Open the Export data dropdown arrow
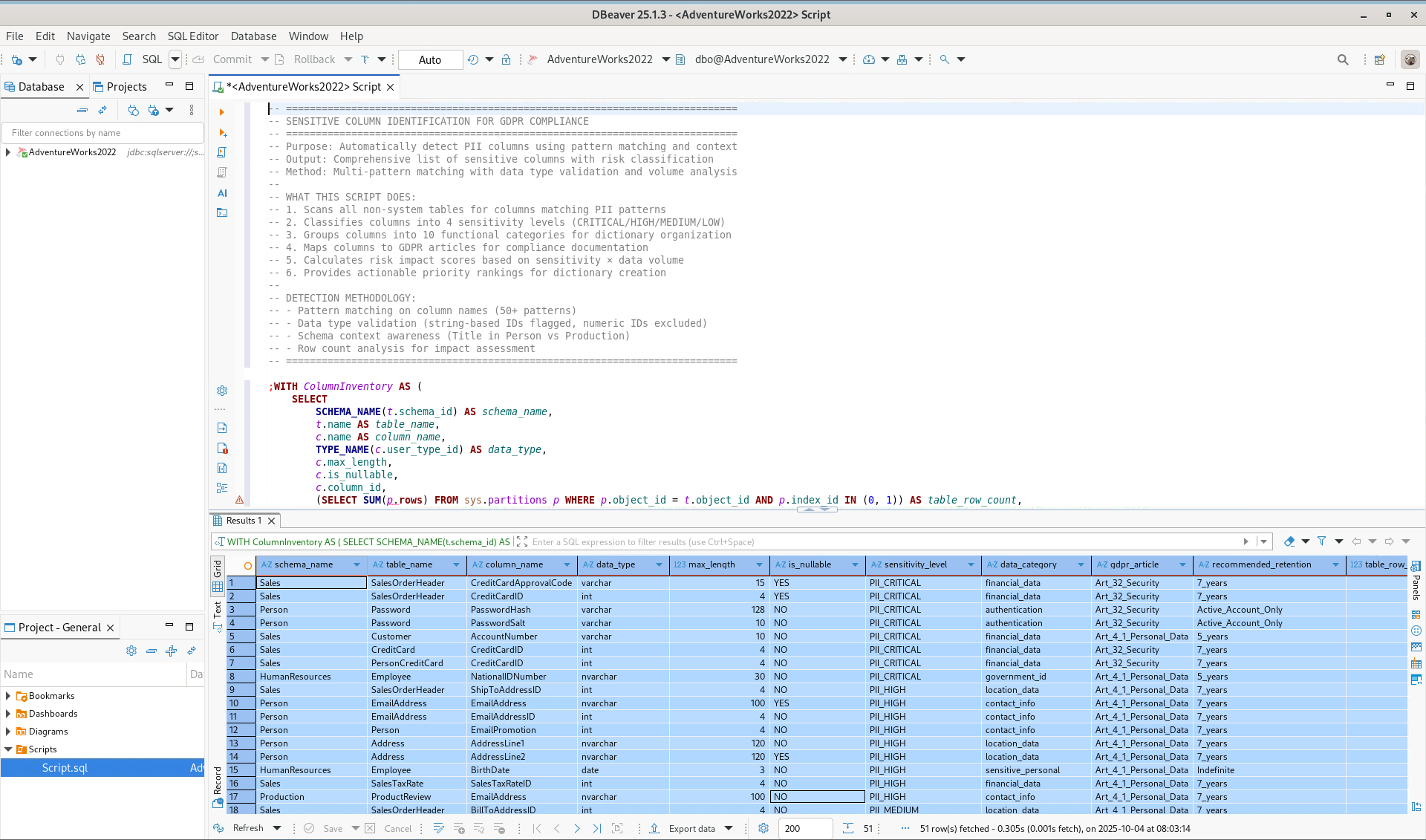 pos(729,828)
